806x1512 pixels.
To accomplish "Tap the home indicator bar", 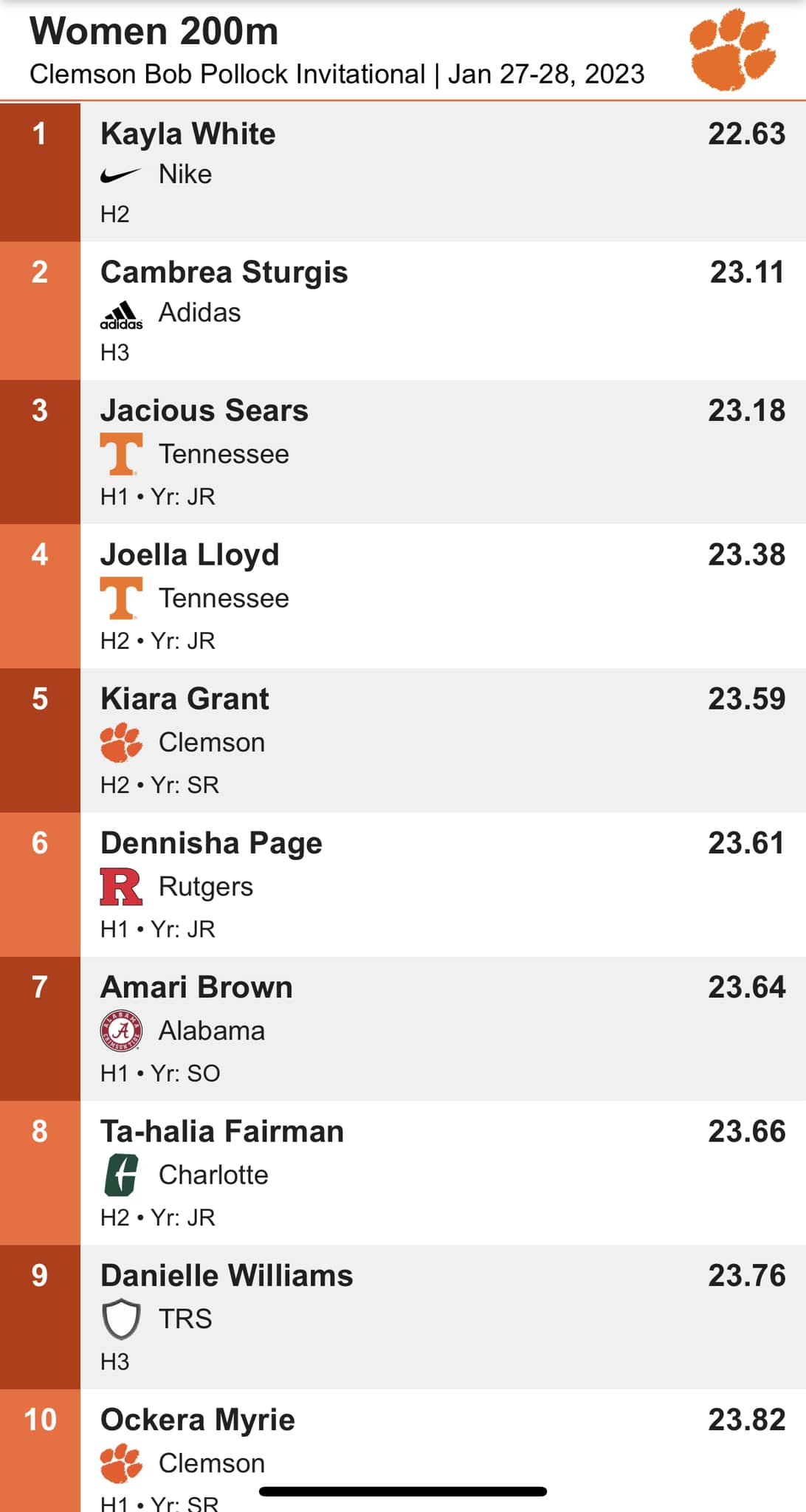I will (403, 1491).
